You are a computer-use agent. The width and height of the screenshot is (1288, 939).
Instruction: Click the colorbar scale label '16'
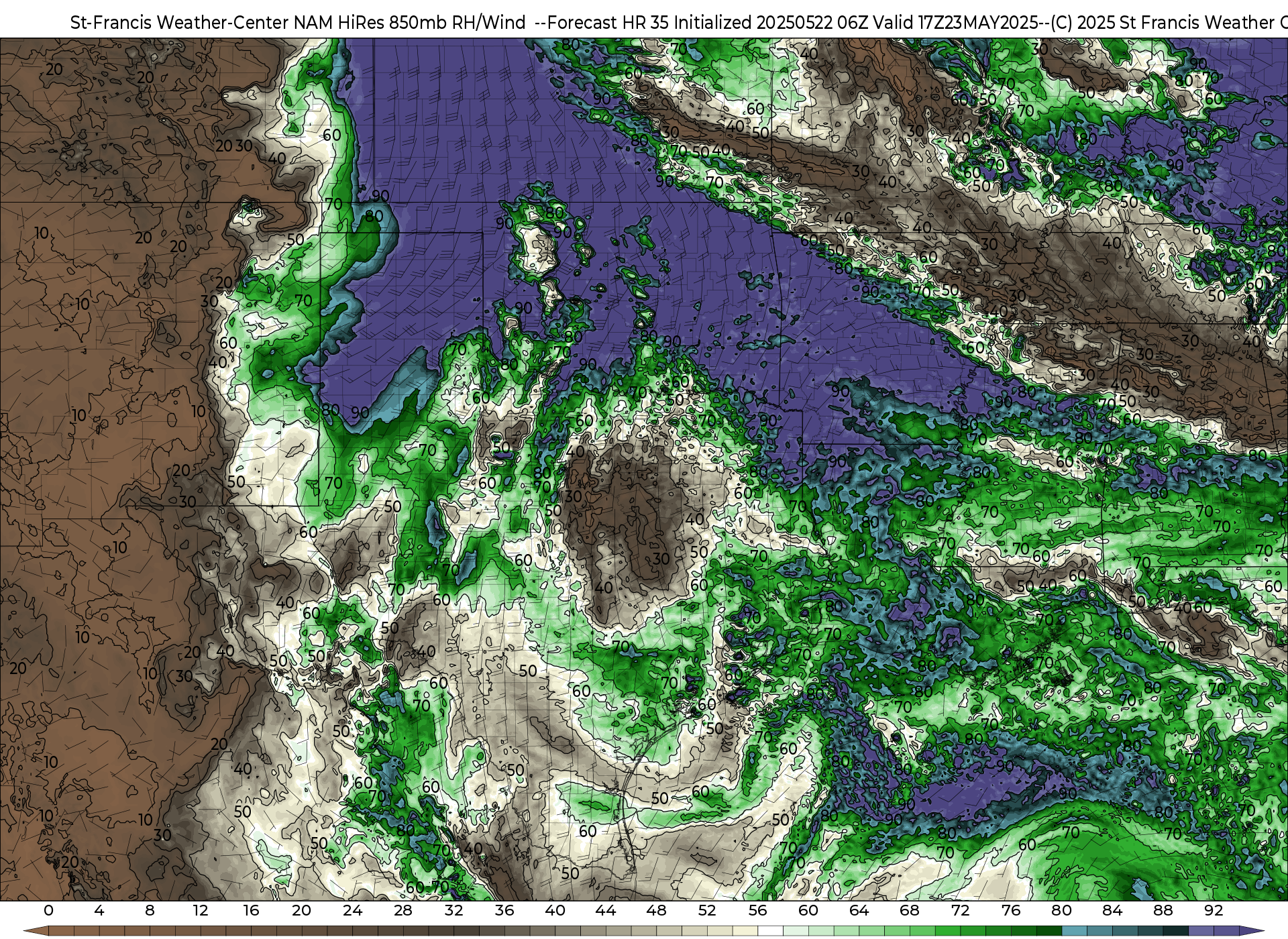coord(251,910)
